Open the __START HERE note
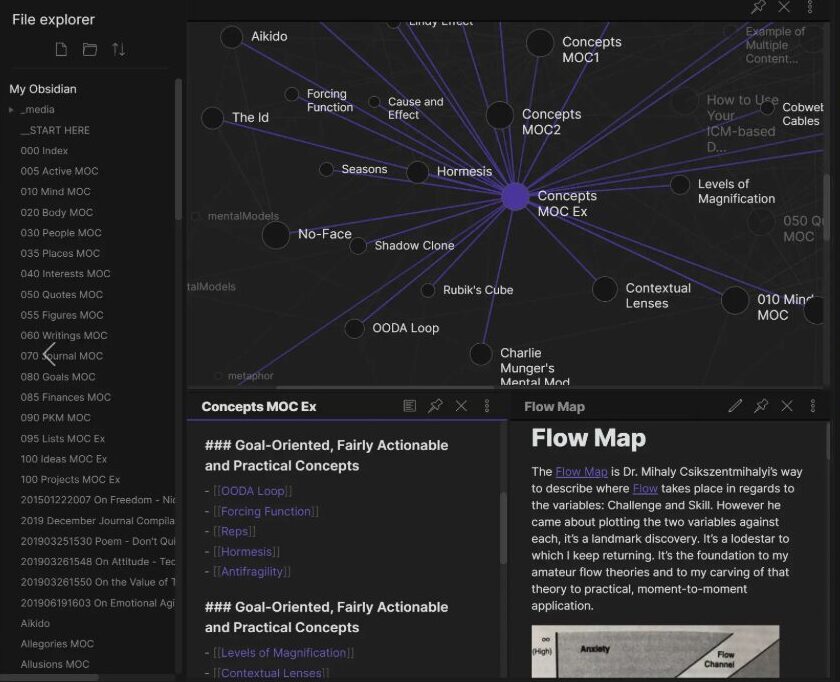The width and height of the screenshot is (840, 682). point(55,130)
